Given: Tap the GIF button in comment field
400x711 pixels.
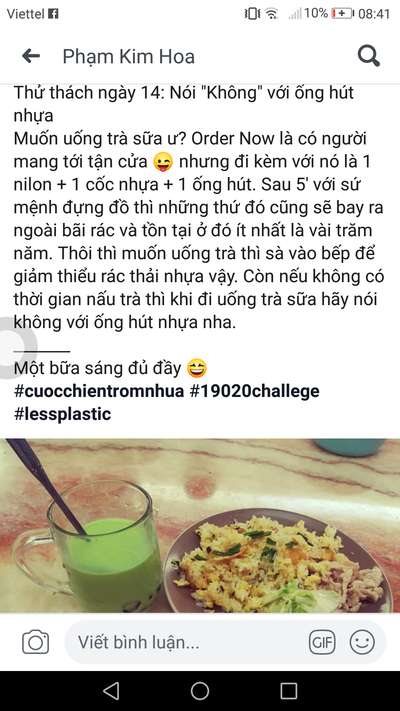Looking at the screenshot, I should click(x=322, y=642).
